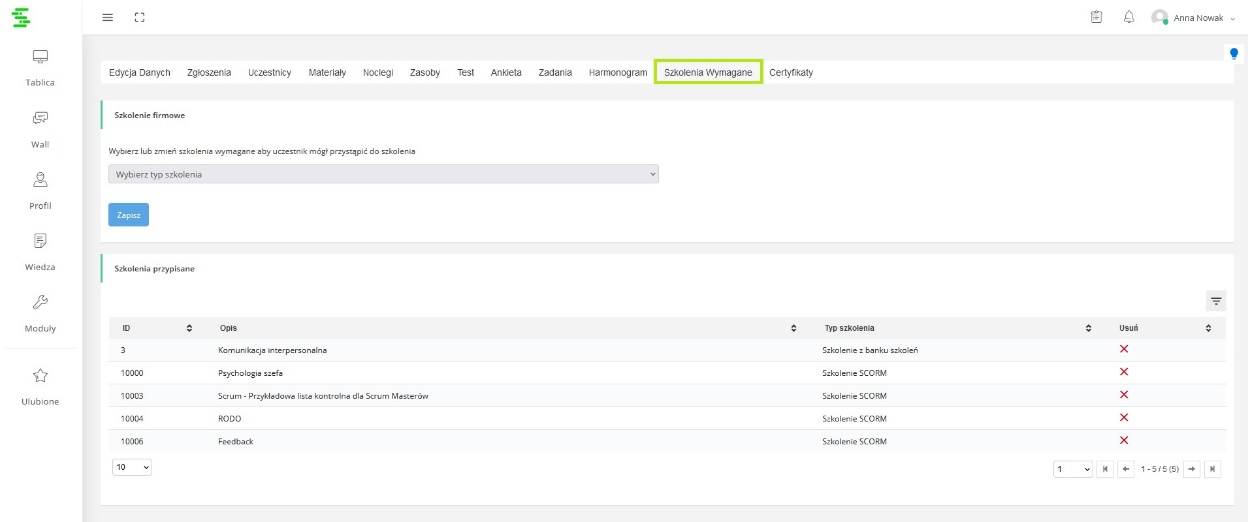Go to Profil in sidebar
1248x522 pixels.
coord(40,180)
